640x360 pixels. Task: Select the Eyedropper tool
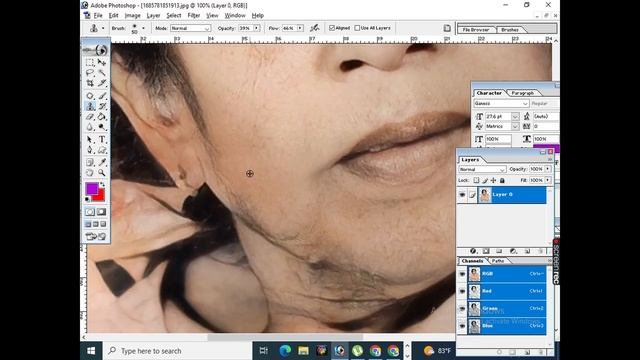[x=102, y=162]
